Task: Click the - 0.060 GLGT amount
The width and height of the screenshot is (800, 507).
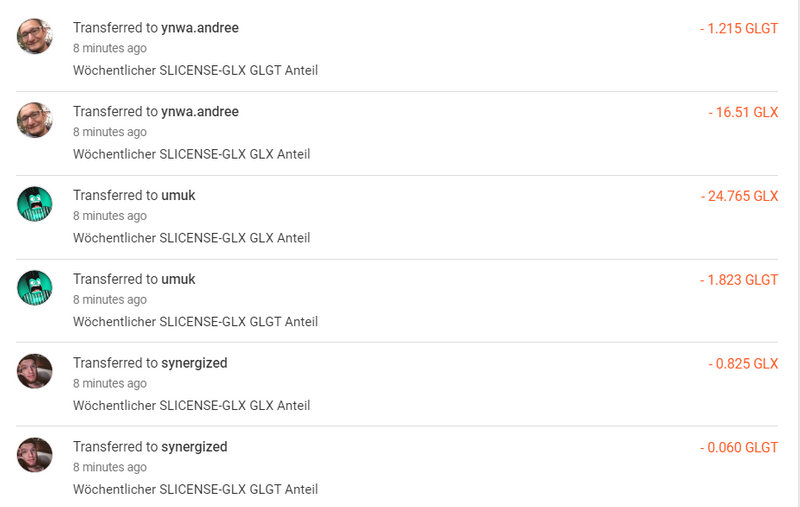Action: click(x=739, y=447)
